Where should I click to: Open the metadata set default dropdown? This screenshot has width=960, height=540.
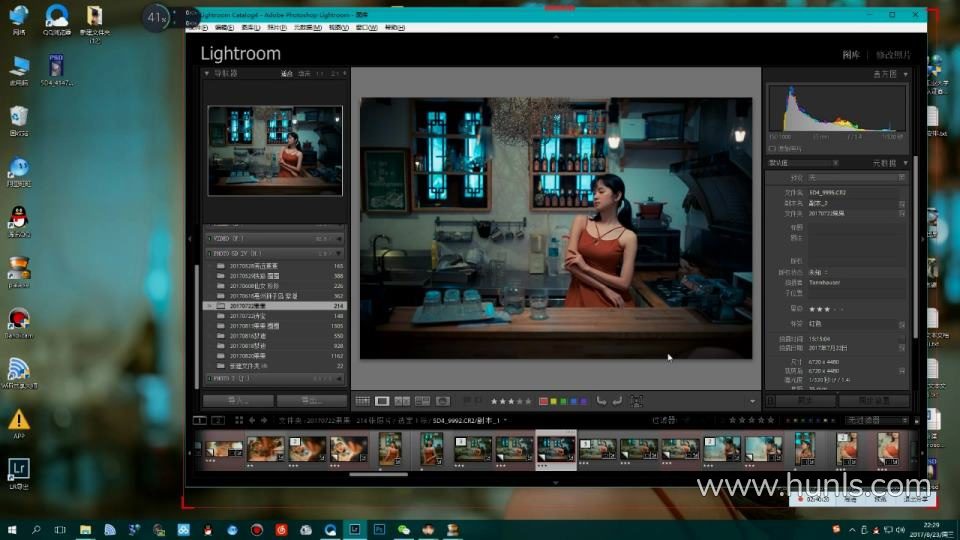(x=803, y=163)
